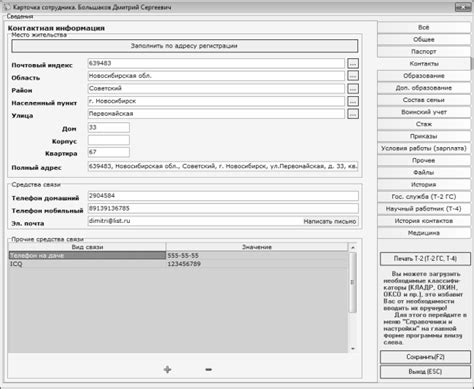This screenshot has width=474, height=389.
Task: Open lookup button next to Населенный пункт
Action: (x=353, y=101)
